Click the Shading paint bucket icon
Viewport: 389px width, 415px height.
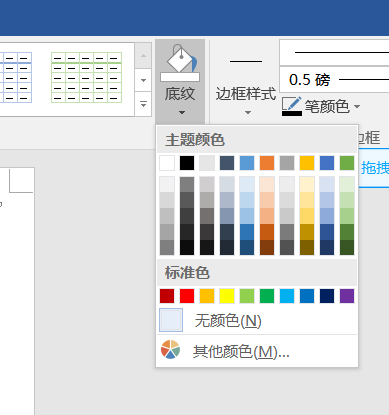[x=180, y=63]
